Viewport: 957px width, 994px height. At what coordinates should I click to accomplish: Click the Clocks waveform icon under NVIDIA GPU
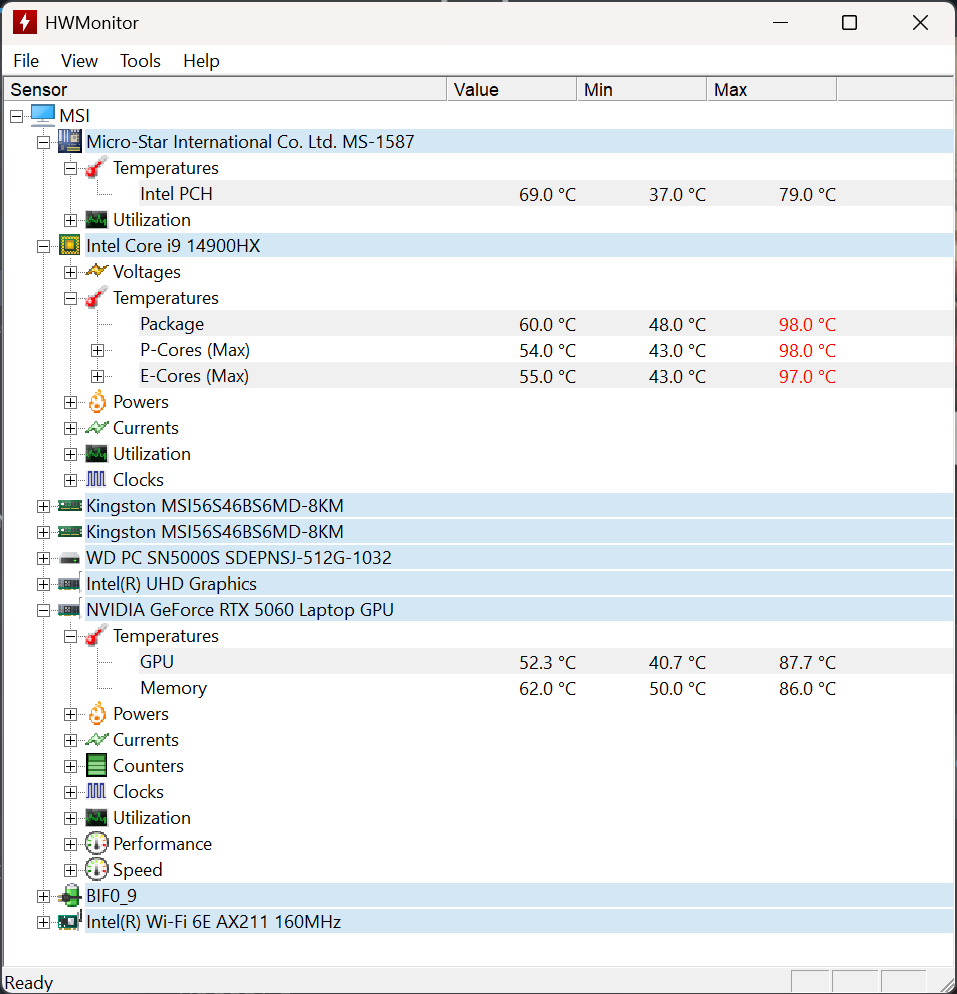point(96,791)
